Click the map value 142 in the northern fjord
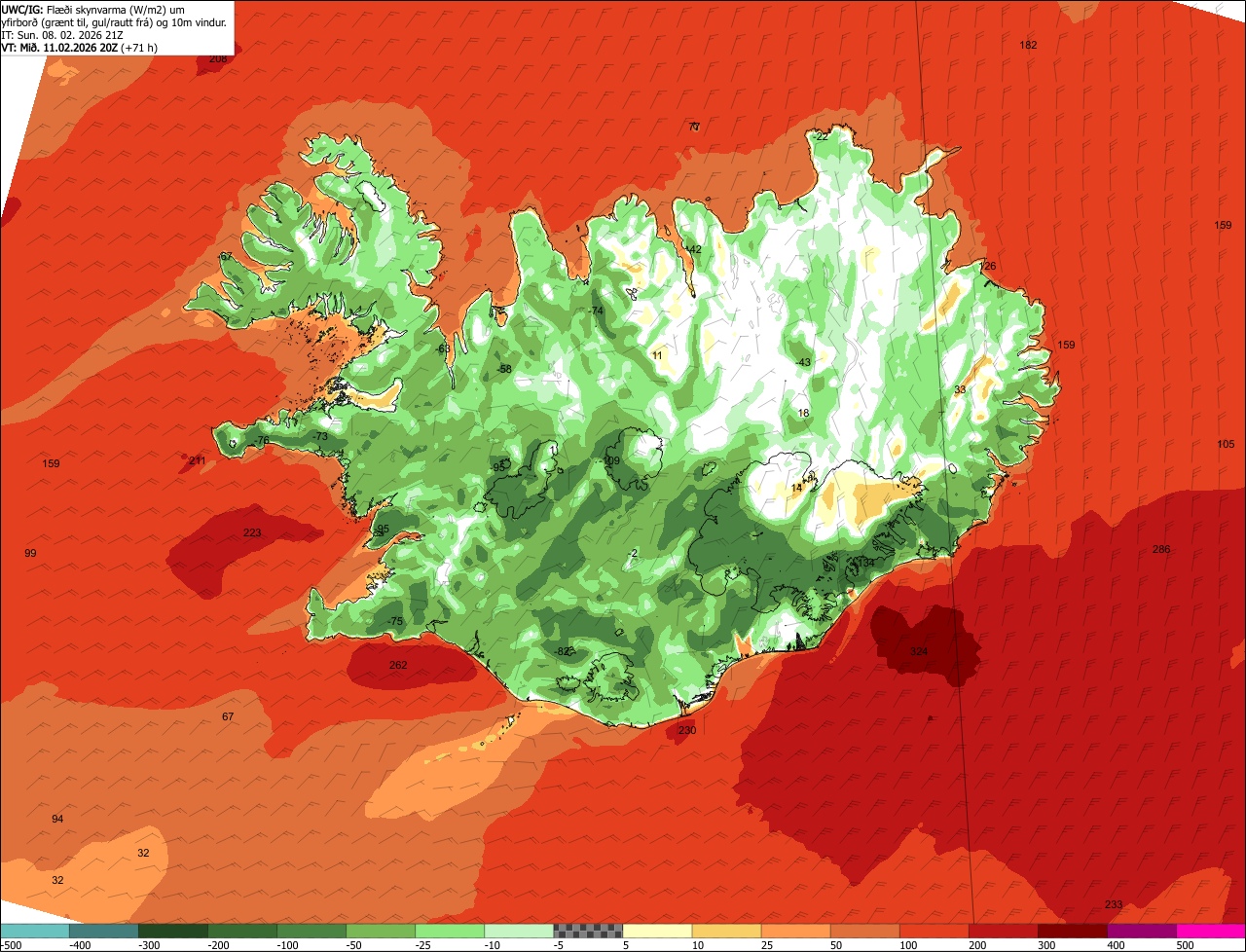Image resolution: width=1246 pixels, height=952 pixels. coord(693,250)
